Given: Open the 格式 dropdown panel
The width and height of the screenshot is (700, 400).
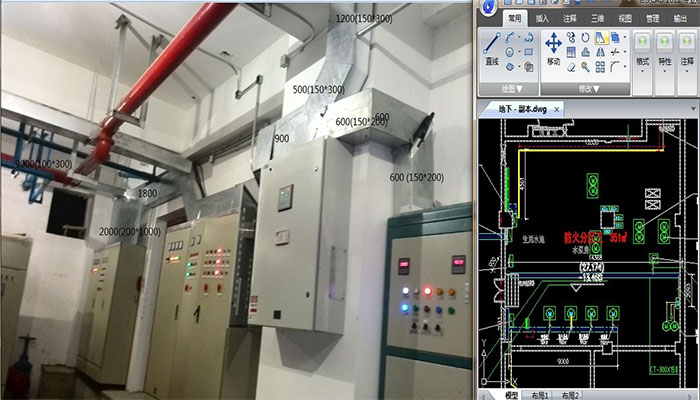Looking at the screenshot, I should (x=643, y=62).
